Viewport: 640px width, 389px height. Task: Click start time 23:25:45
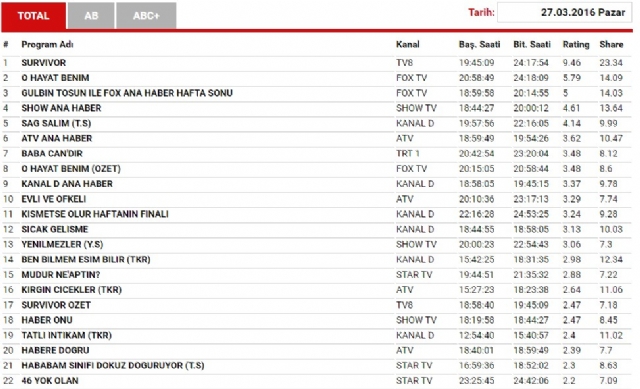pos(476,380)
